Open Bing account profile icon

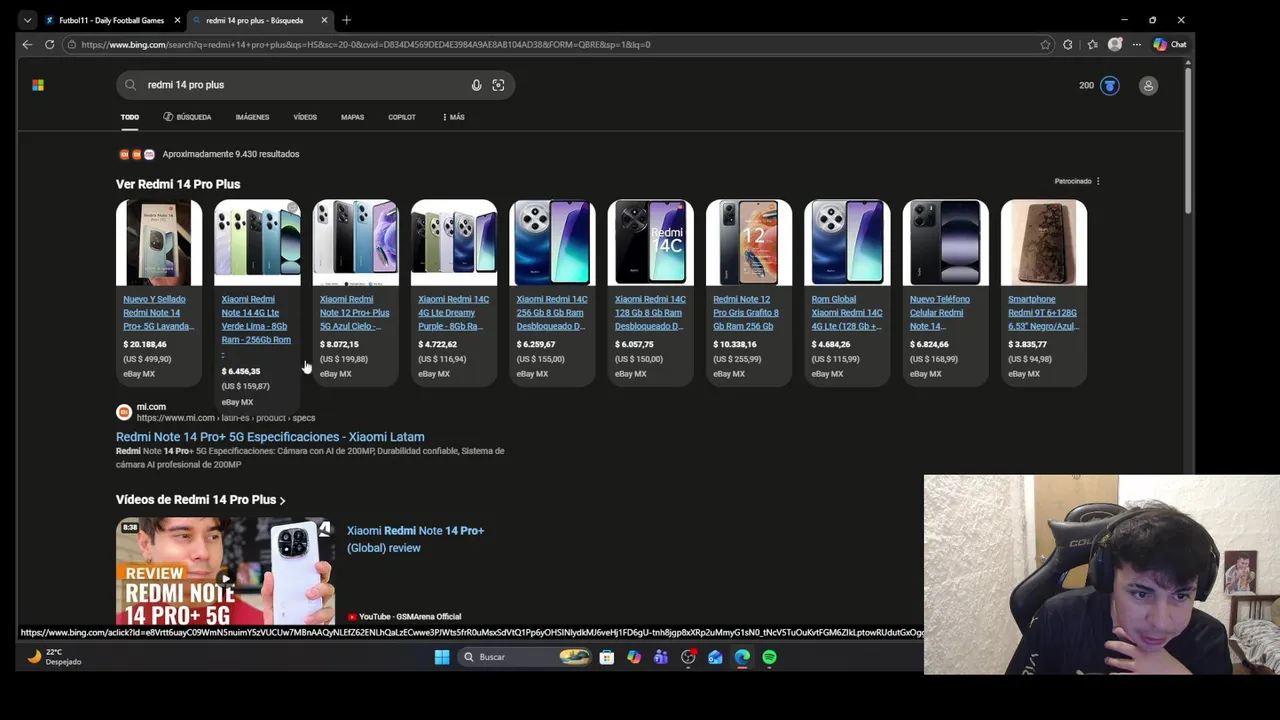click(1148, 85)
